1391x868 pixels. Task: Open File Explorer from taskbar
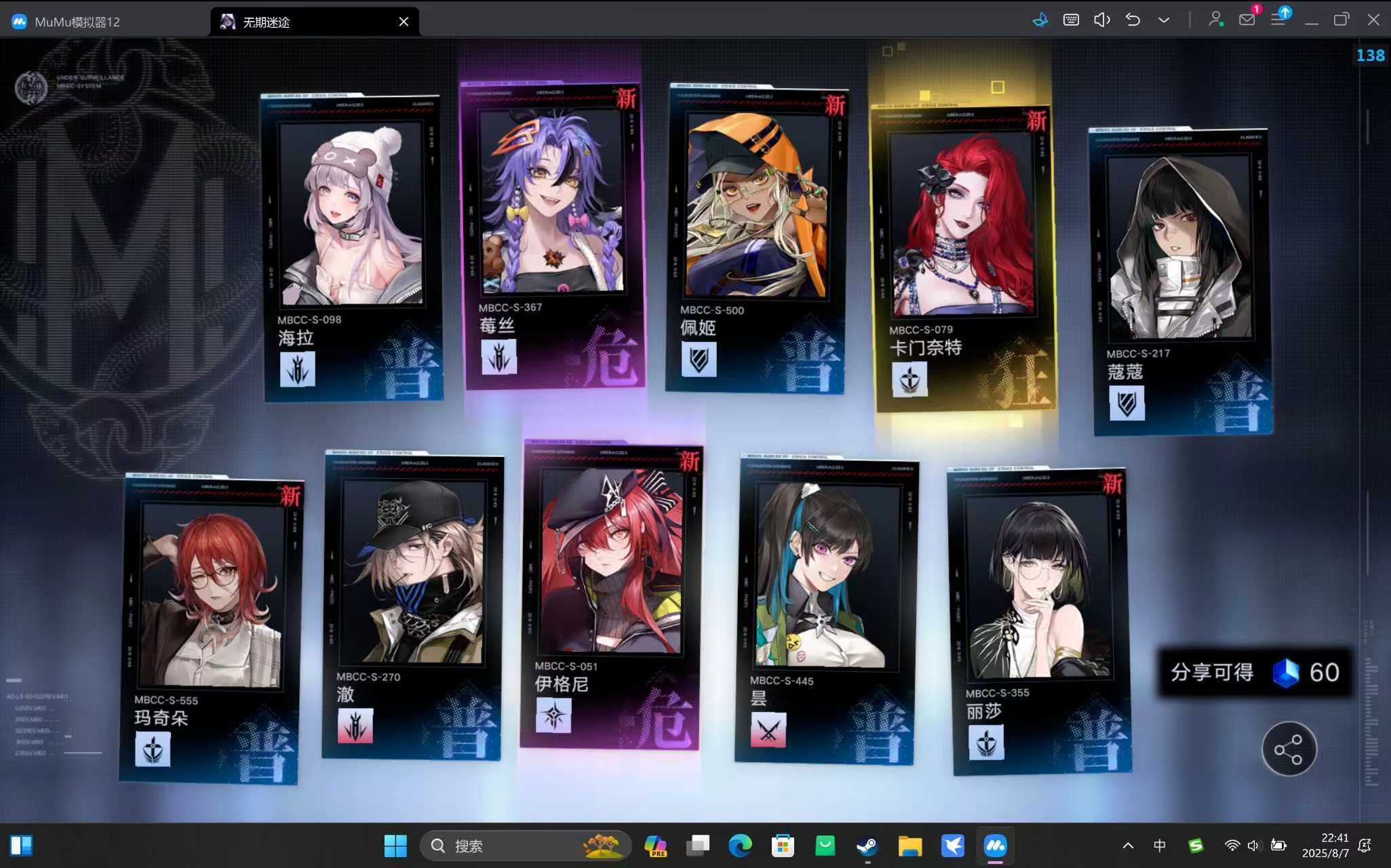click(909, 846)
